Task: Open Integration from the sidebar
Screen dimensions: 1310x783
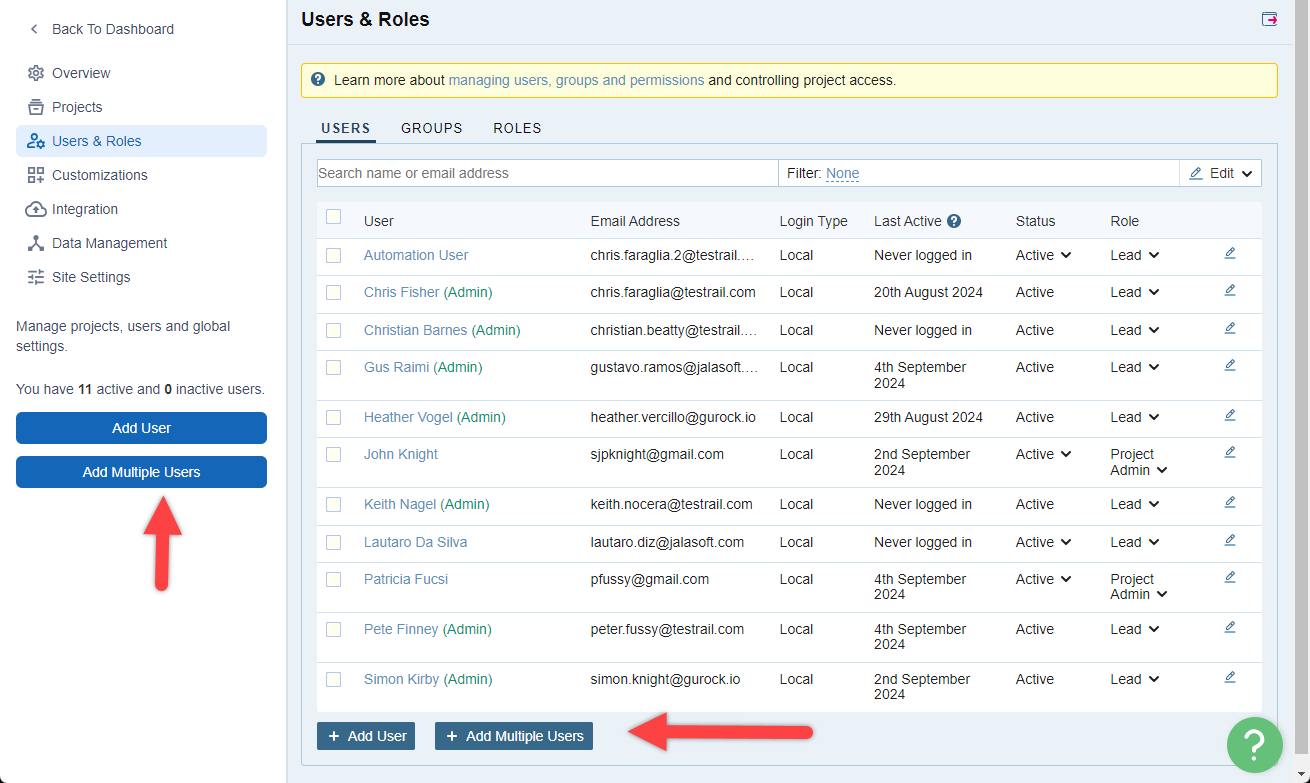Action: pyautogui.click(x=85, y=209)
